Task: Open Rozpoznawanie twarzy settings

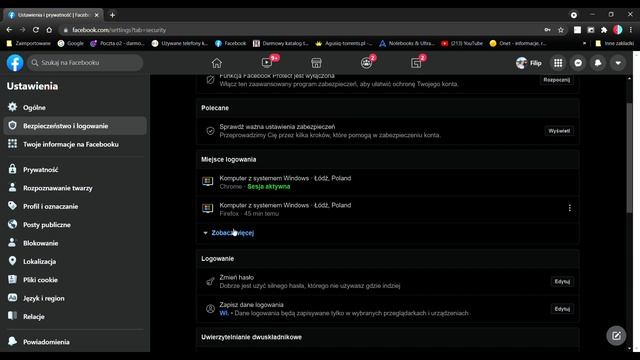Action: click(x=75, y=188)
